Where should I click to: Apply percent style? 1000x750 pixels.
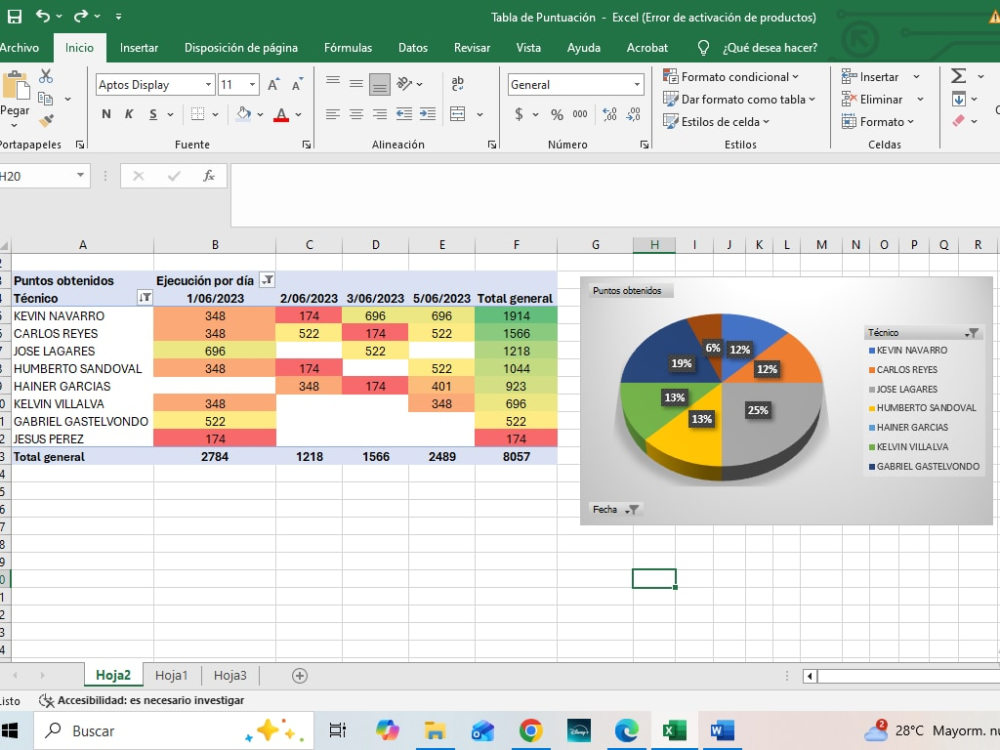coord(557,114)
